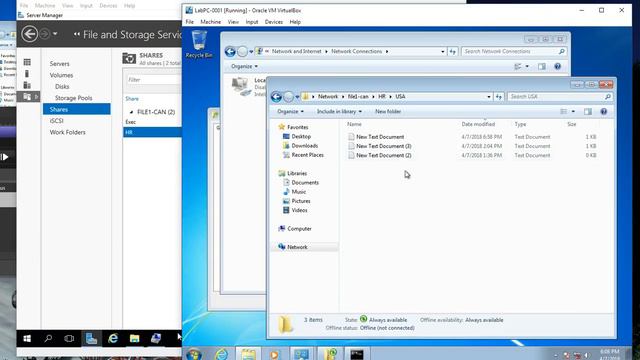
Task: Sort by Date modified column header
Action: (478, 124)
